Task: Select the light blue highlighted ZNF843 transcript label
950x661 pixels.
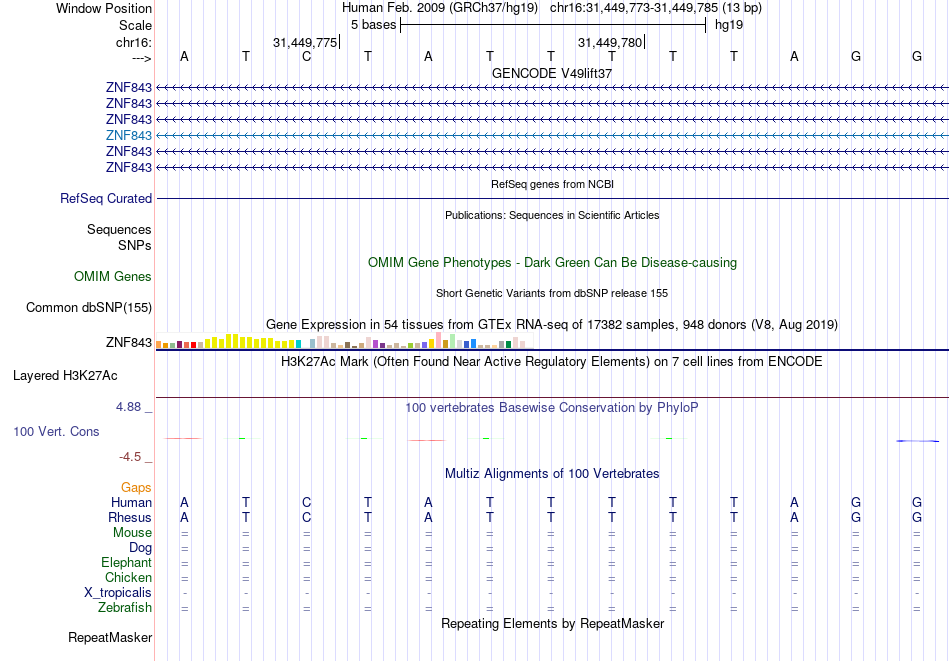Action: pyautogui.click(x=128, y=135)
